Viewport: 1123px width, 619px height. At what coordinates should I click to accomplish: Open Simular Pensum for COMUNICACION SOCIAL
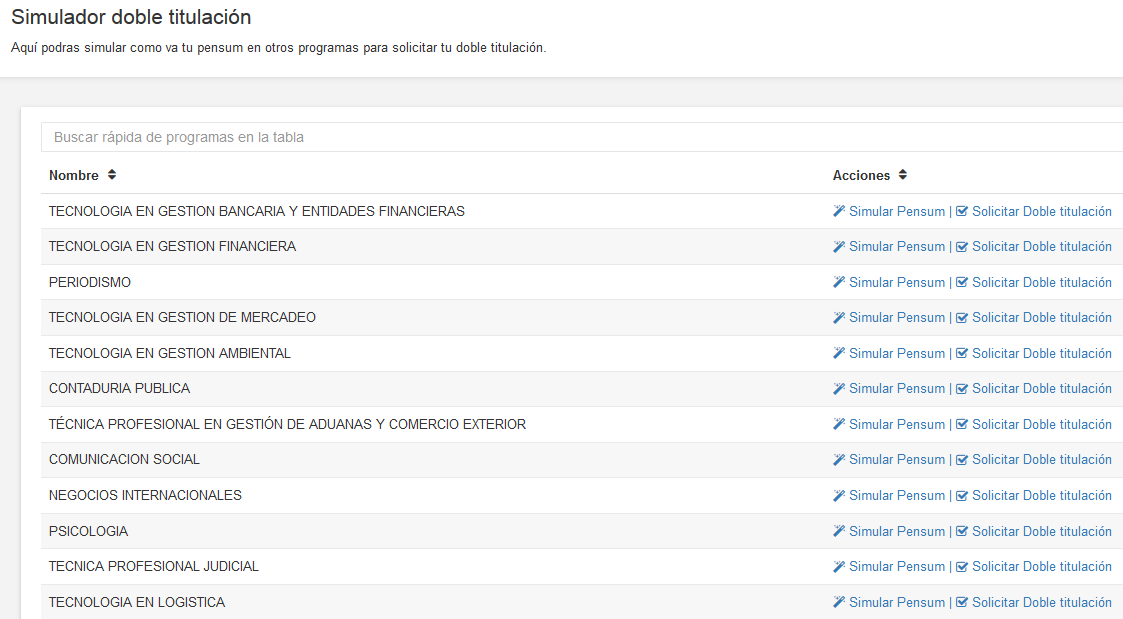pyautogui.click(x=896, y=459)
